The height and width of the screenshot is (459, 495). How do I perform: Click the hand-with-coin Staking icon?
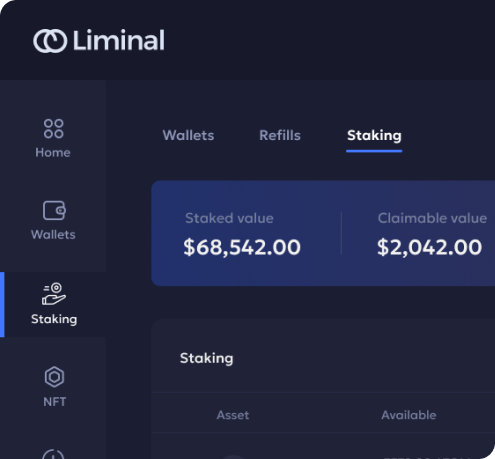tap(54, 294)
